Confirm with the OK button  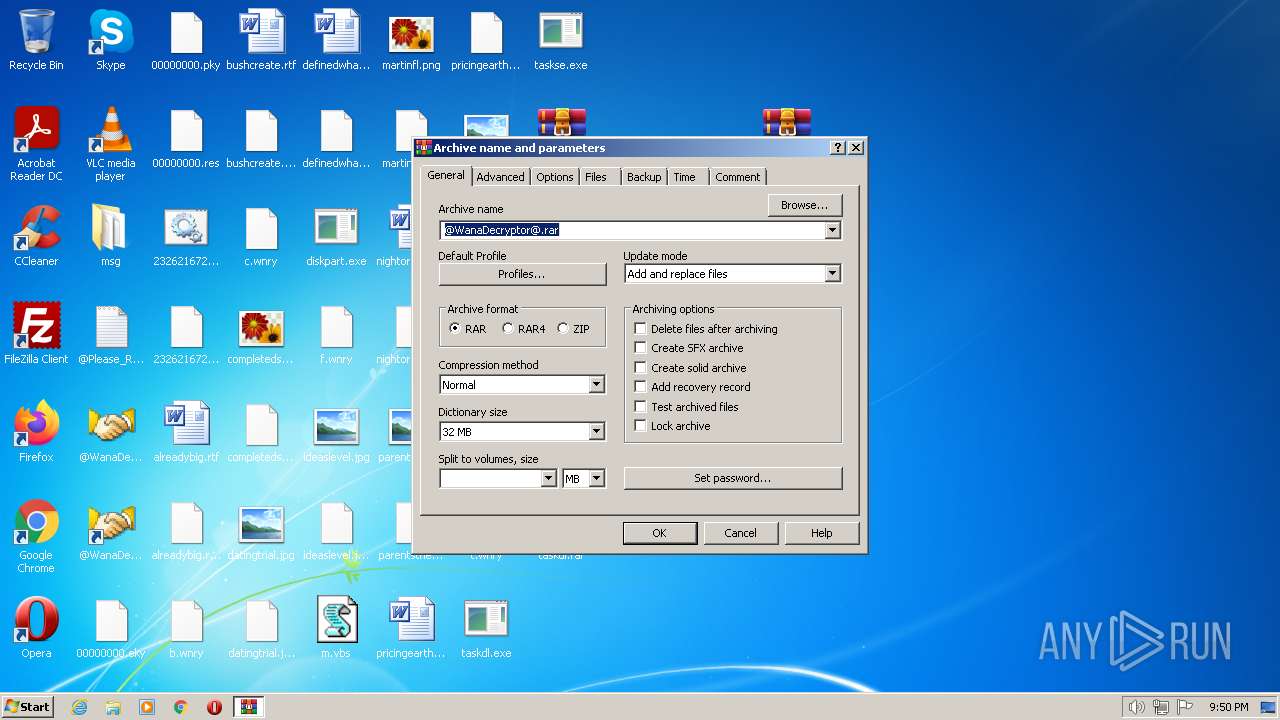(659, 533)
